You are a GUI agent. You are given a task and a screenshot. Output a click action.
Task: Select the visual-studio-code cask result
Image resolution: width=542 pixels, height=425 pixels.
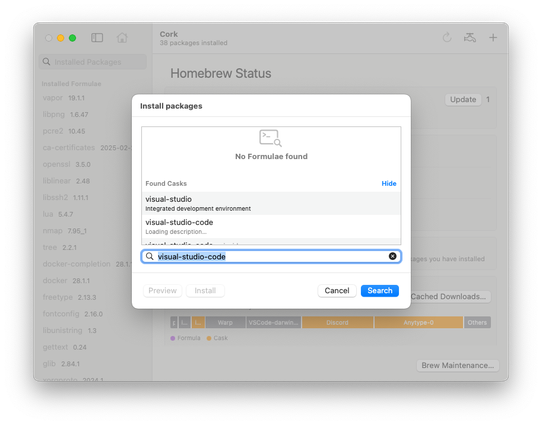pos(271,226)
